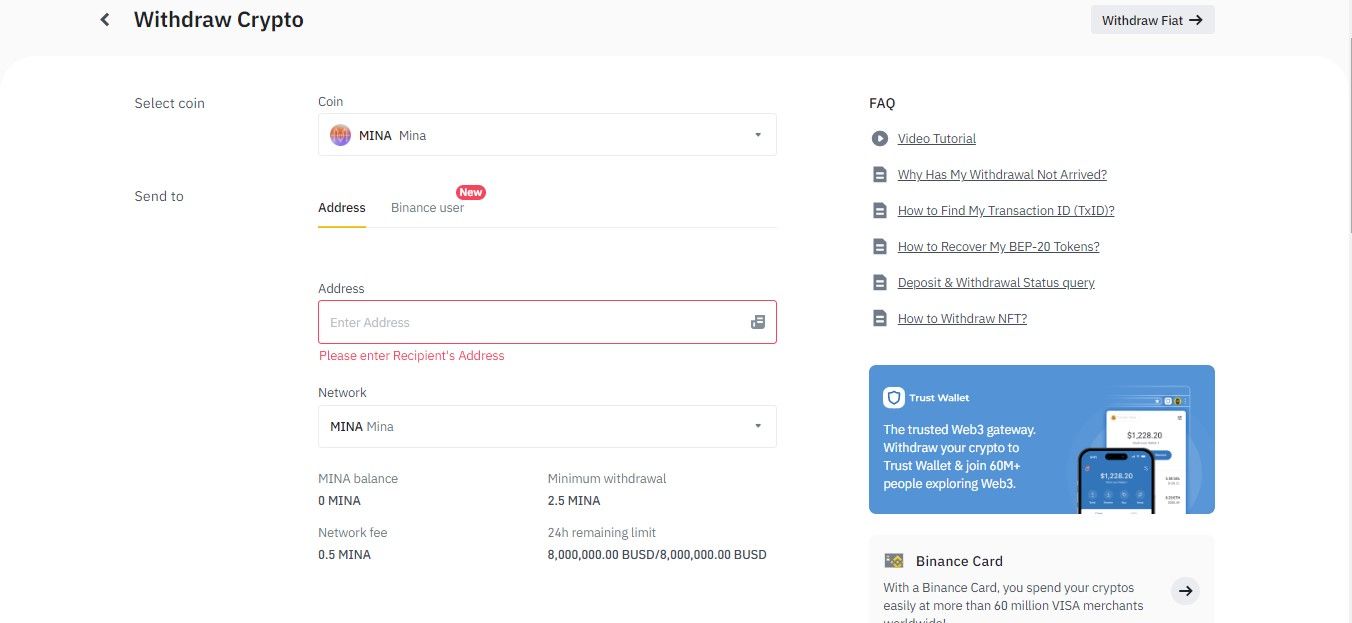Open How to Find My Transaction ID
Screen dimensions: 1352x623
pos(1006,210)
